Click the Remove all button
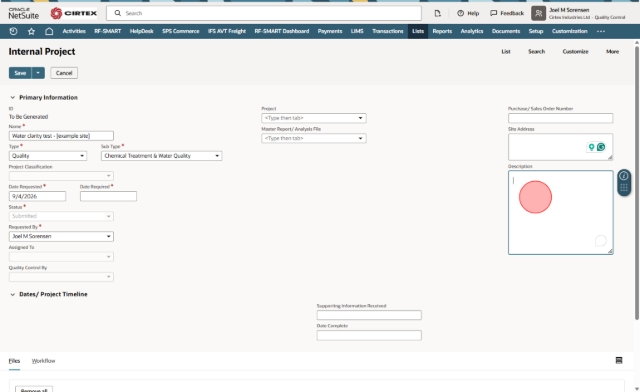The image size is (640, 392). 34,390
